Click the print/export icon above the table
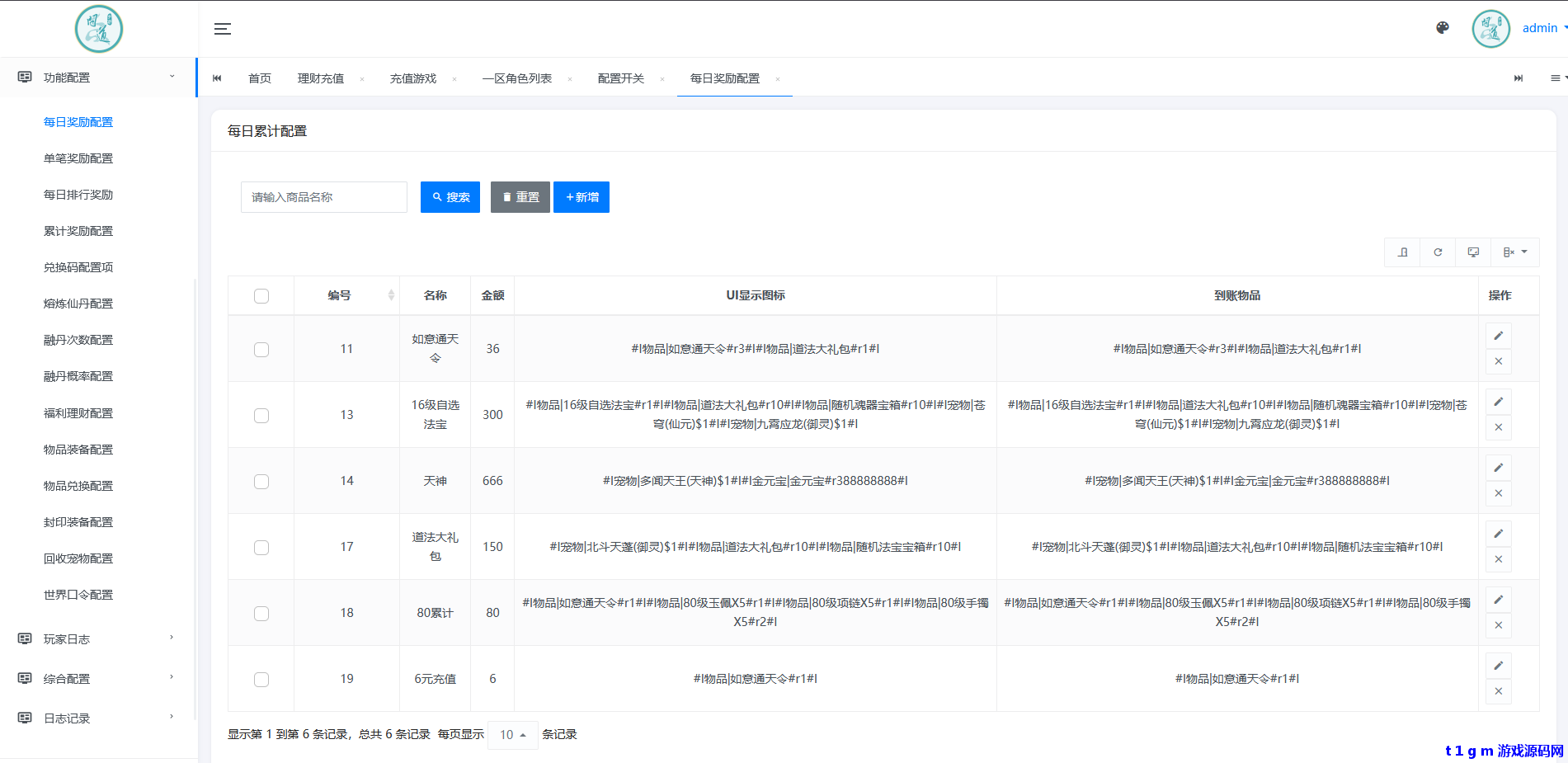1568x763 pixels. pos(1402,252)
